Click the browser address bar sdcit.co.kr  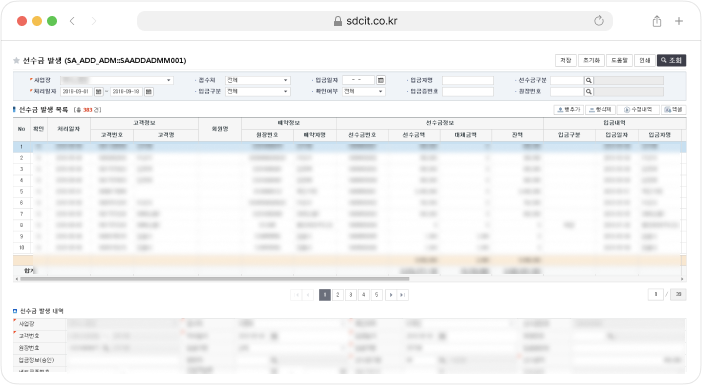click(x=374, y=21)
